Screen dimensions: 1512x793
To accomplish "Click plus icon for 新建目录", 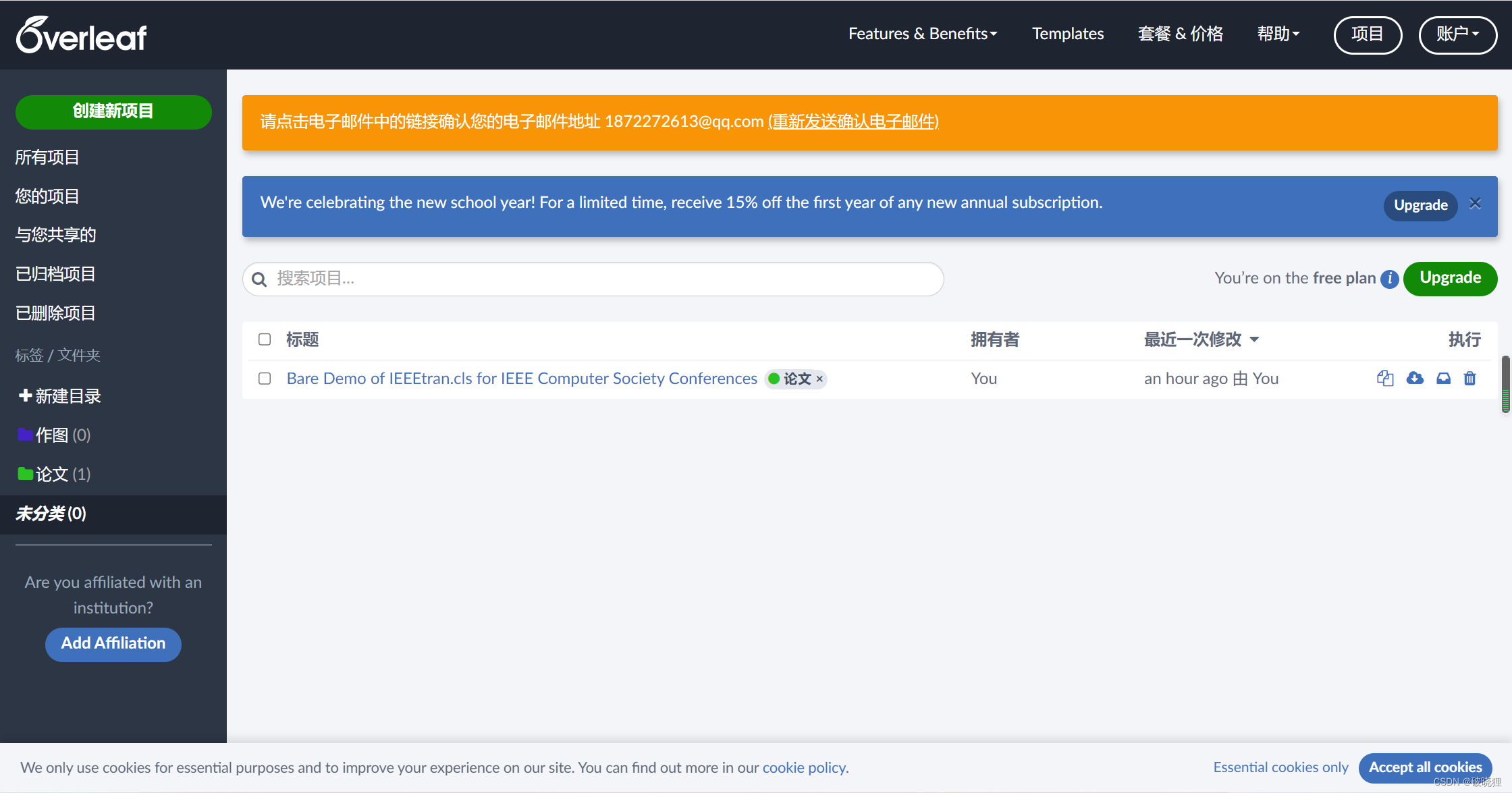I will coord(25,395).
